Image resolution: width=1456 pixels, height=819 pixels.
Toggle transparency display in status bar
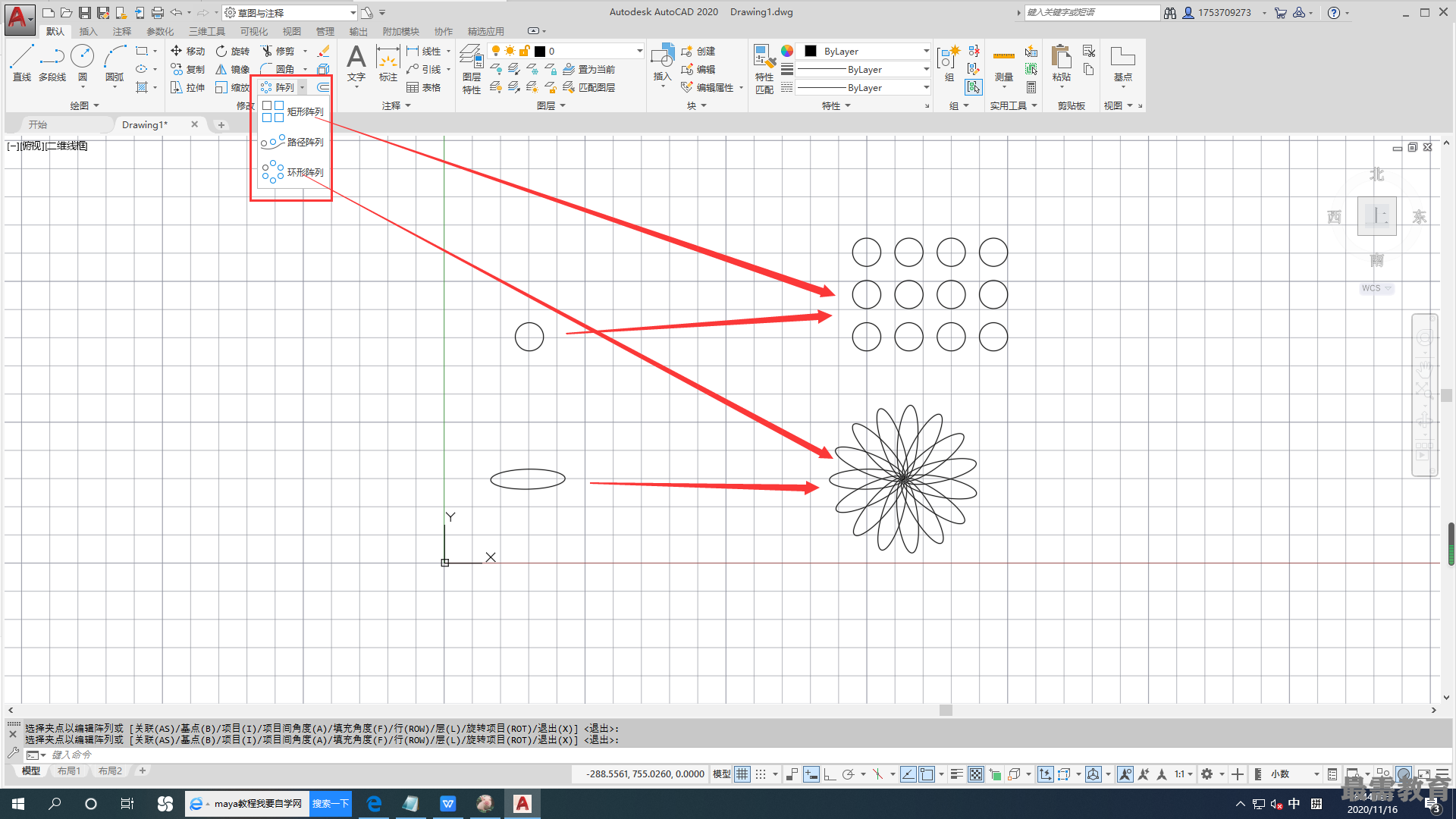pyautogui.click(x=976, y=774)
